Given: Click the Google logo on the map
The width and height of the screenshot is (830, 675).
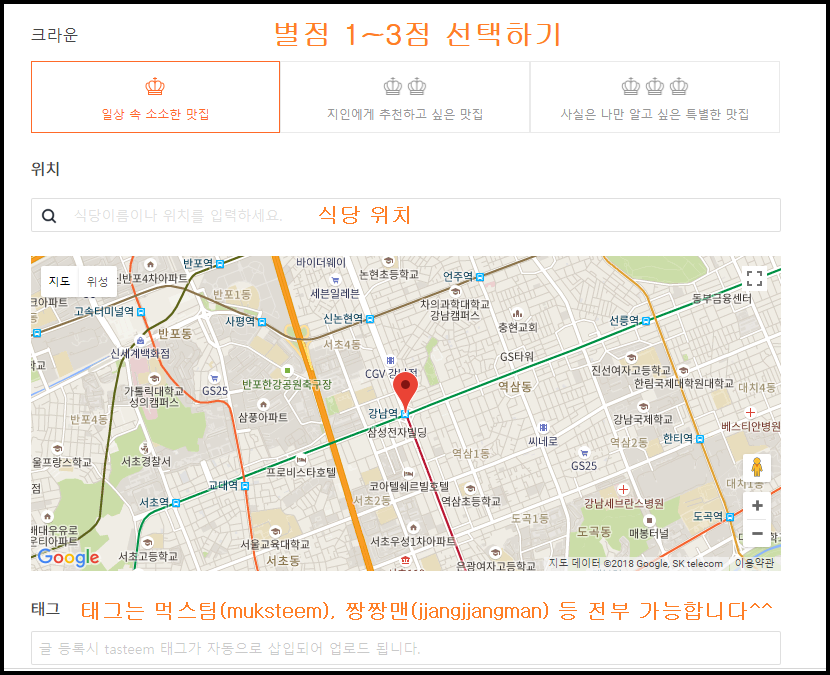Looking at the screenshot, I should [66, 557].
